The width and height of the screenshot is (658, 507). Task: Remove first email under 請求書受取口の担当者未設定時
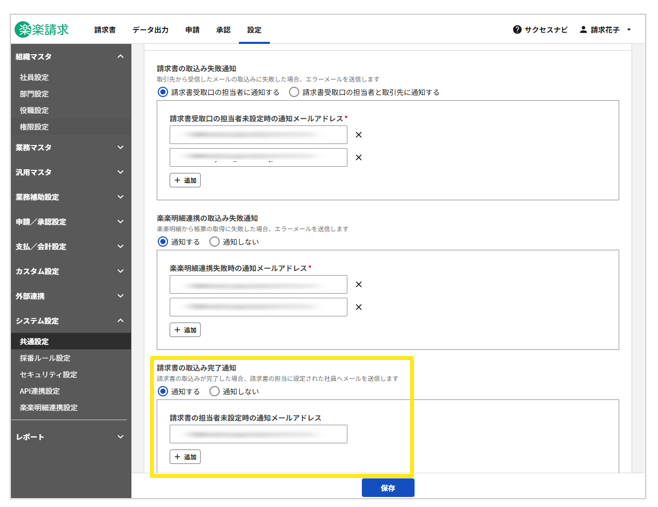358,135
